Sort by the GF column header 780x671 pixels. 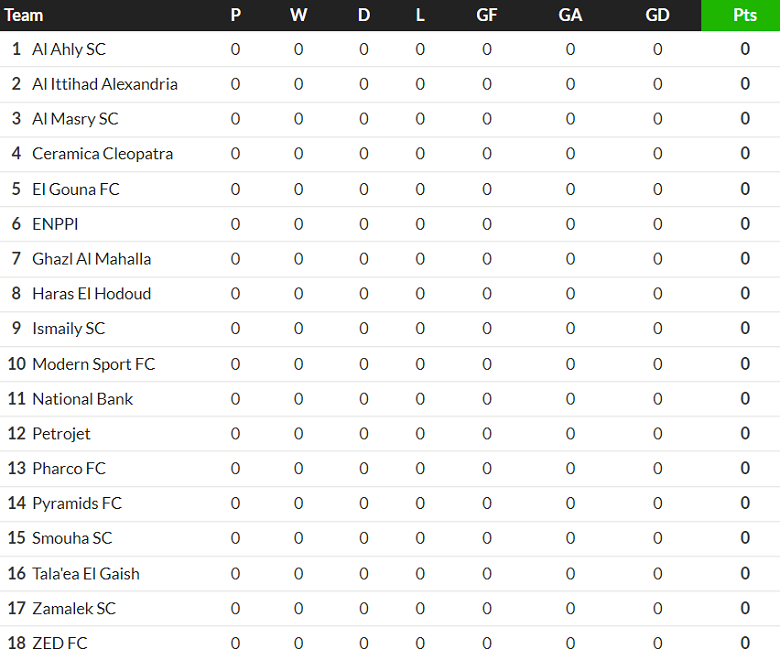tap(487, 15)
